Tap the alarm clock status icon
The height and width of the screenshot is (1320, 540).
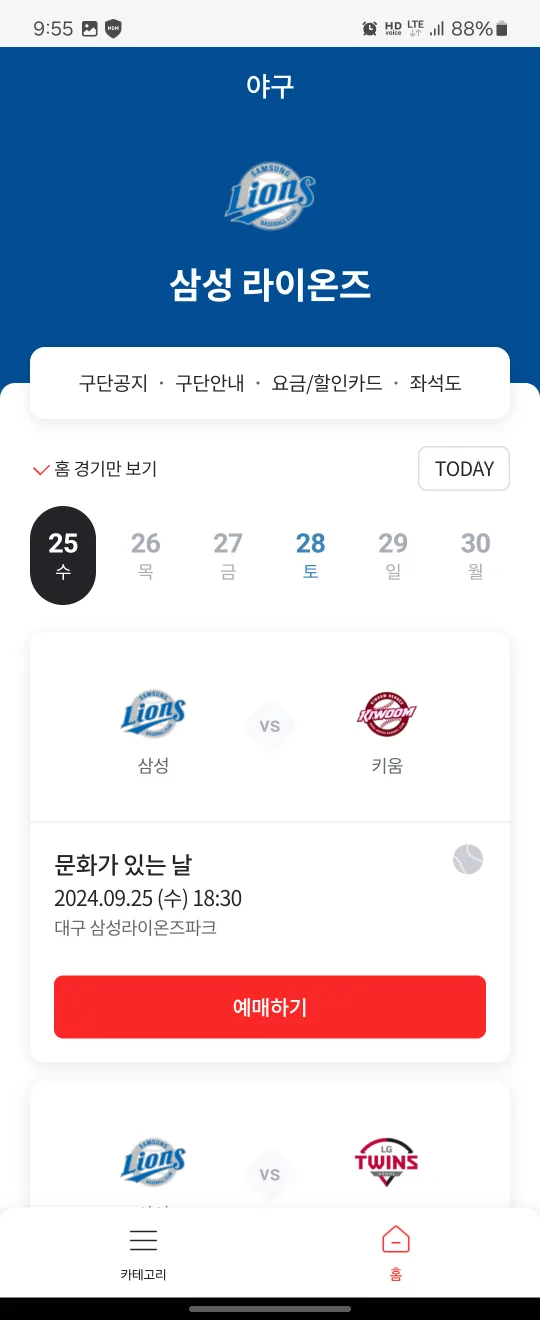pos(370,29)
